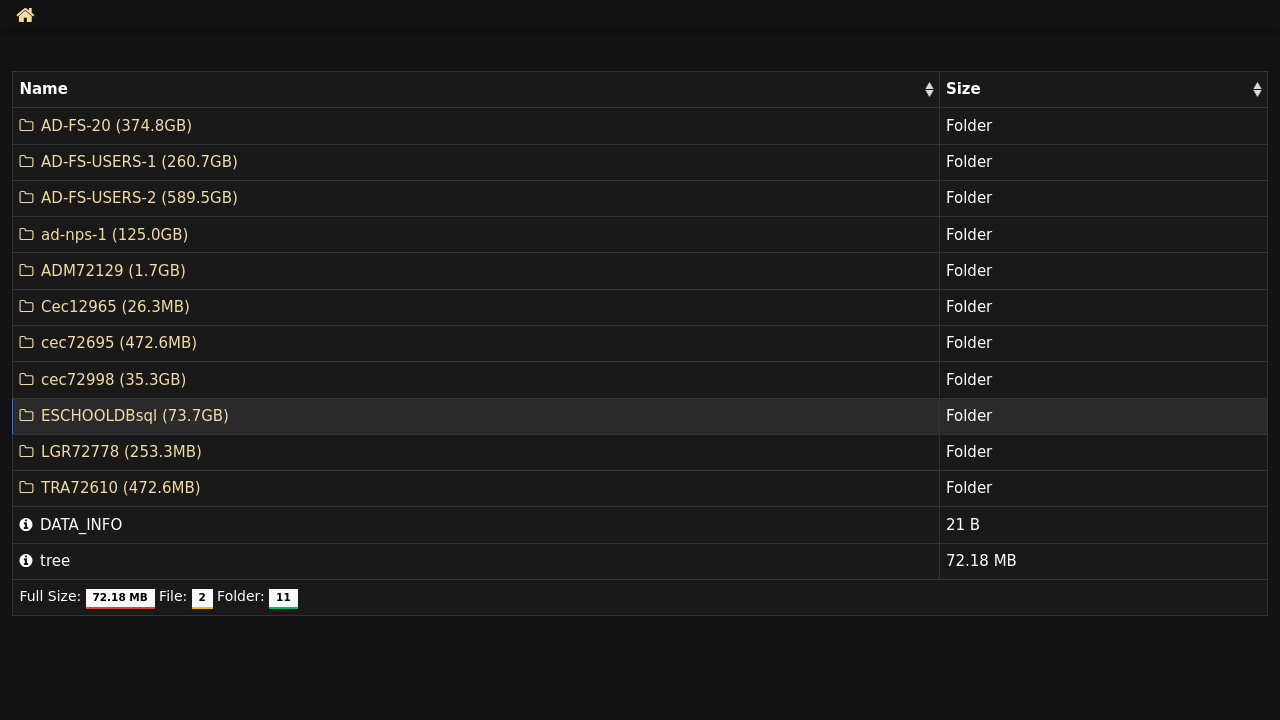Sort by Name using arrows
Screen dimensions: 1280x720
[929, 90]
